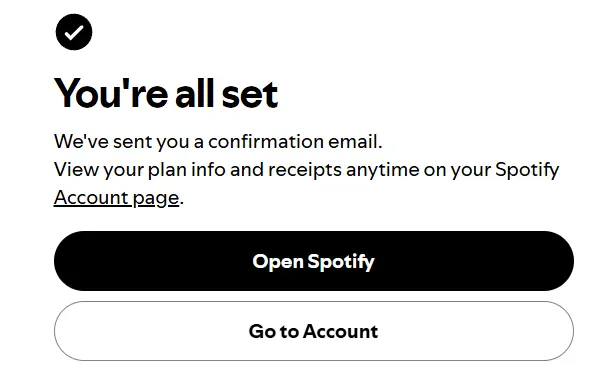Image resolution: width=602 pixels, height=391 pixels.
Task: Click the word "receipts" in the description
Action: [x=305, y=170]
